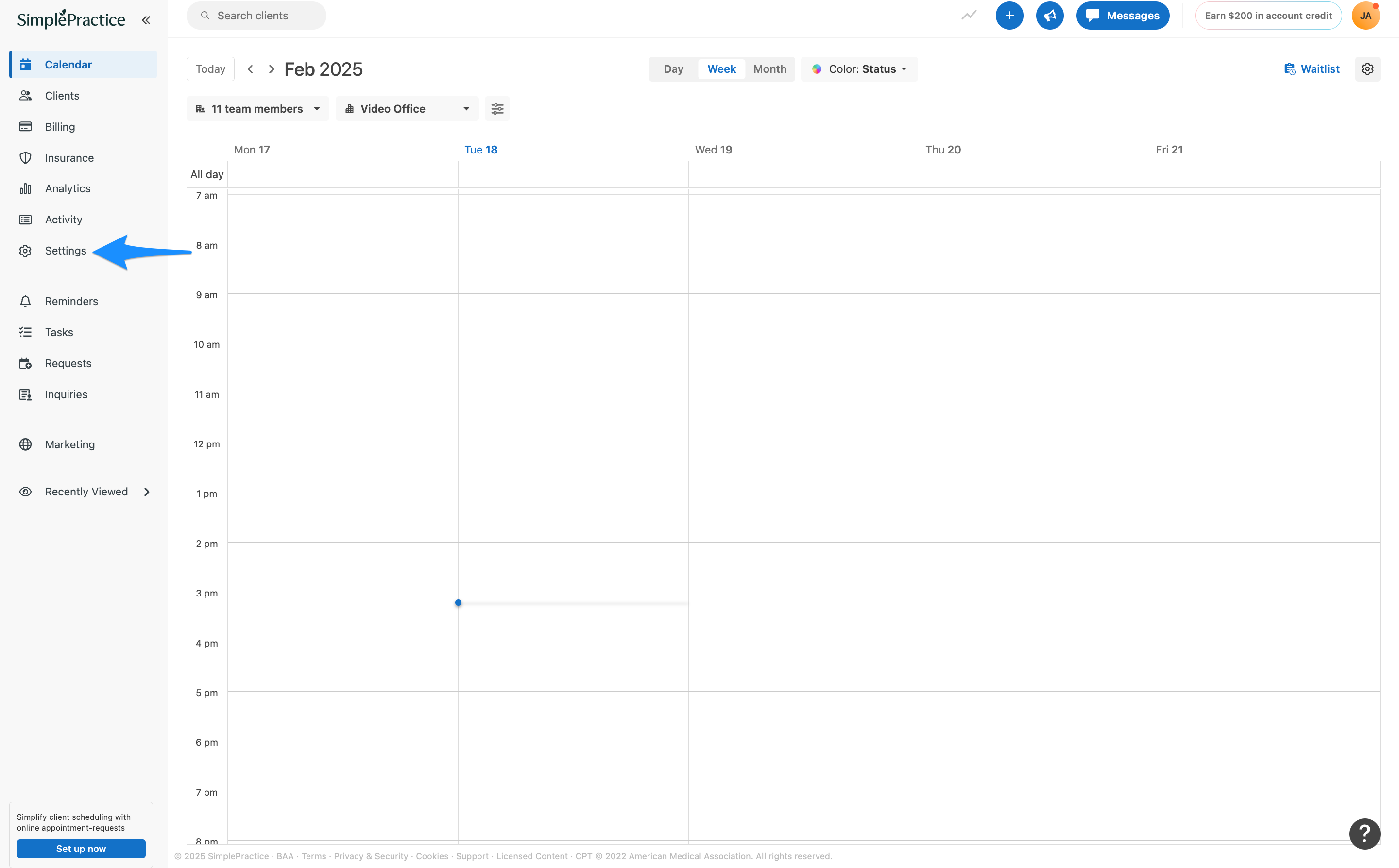
Task: Click the Calendar sidebar icon
Action: 25,64
